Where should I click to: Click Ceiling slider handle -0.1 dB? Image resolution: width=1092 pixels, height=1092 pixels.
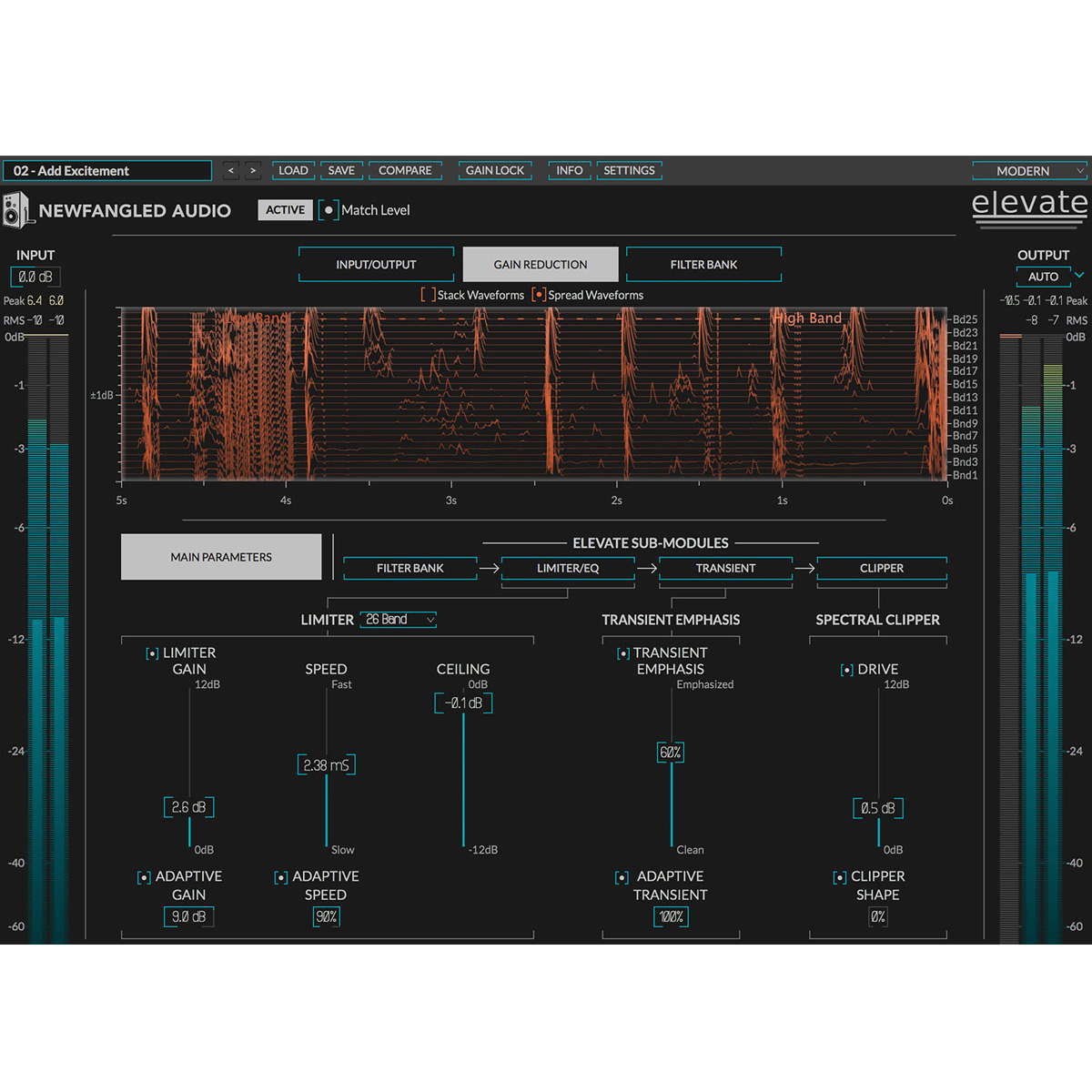coord(463,703)
